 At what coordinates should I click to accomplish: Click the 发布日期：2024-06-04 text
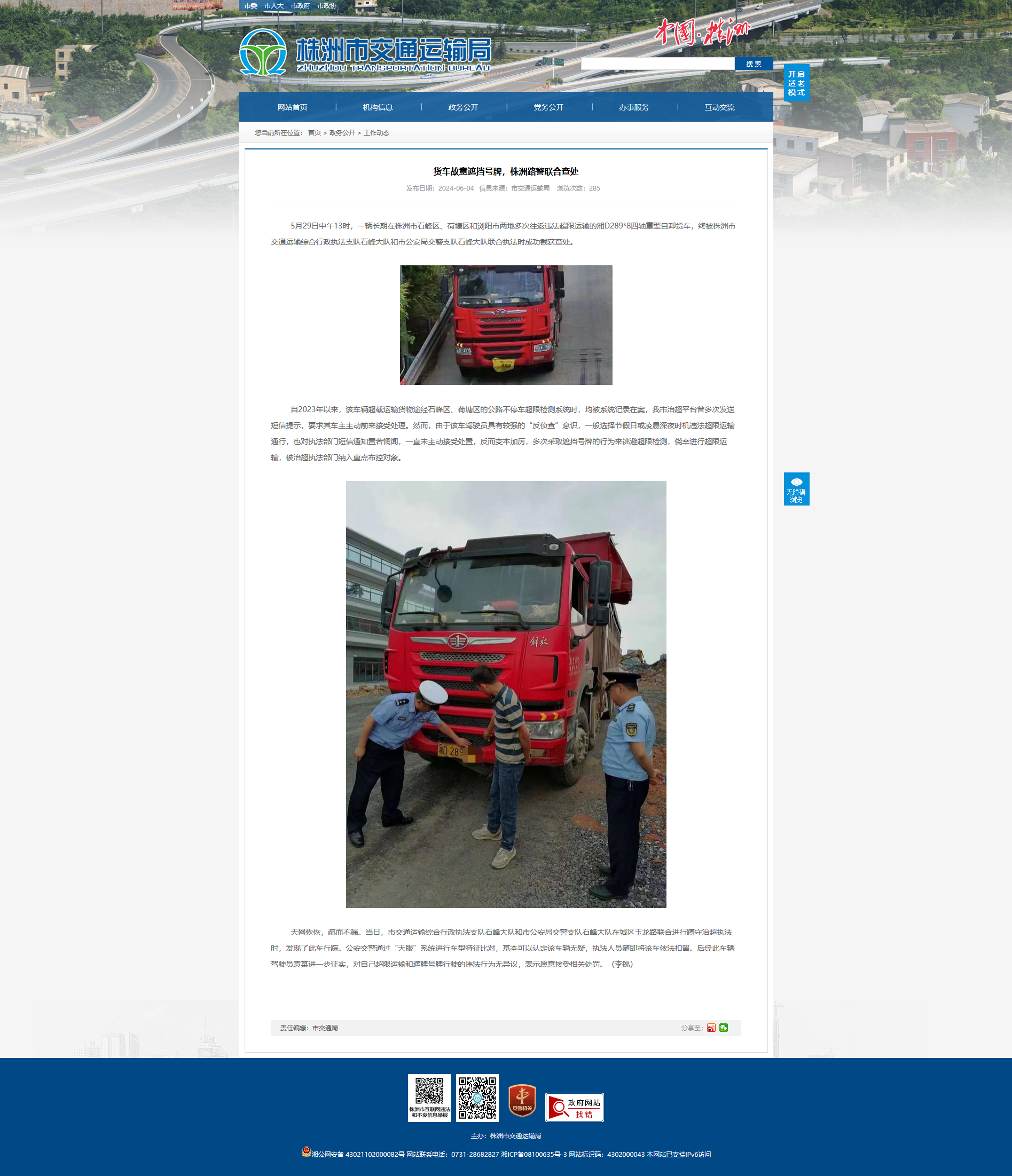(x=440, y=188)
